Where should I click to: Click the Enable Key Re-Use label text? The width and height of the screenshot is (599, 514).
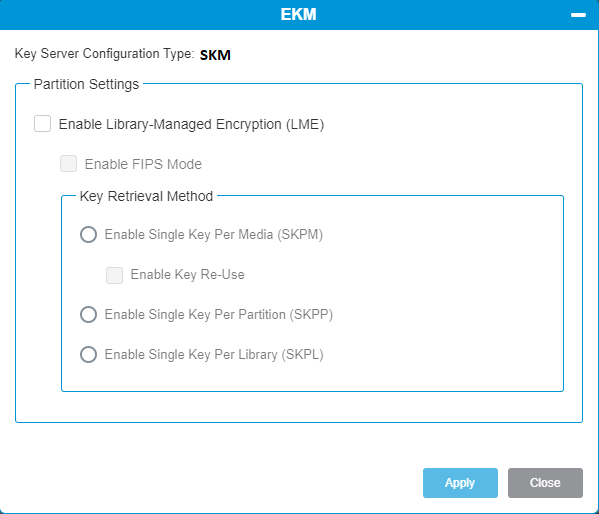(x=187, y=274)
